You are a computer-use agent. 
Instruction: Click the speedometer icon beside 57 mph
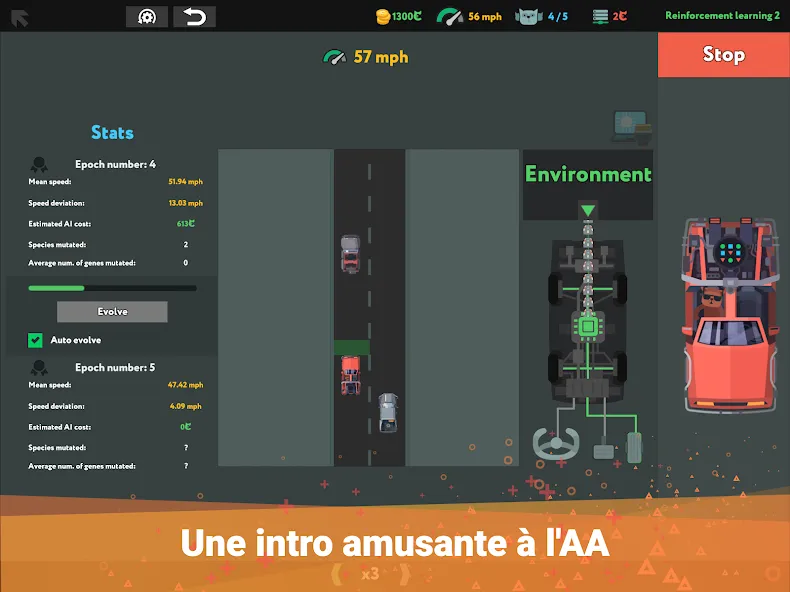[335, 57]
